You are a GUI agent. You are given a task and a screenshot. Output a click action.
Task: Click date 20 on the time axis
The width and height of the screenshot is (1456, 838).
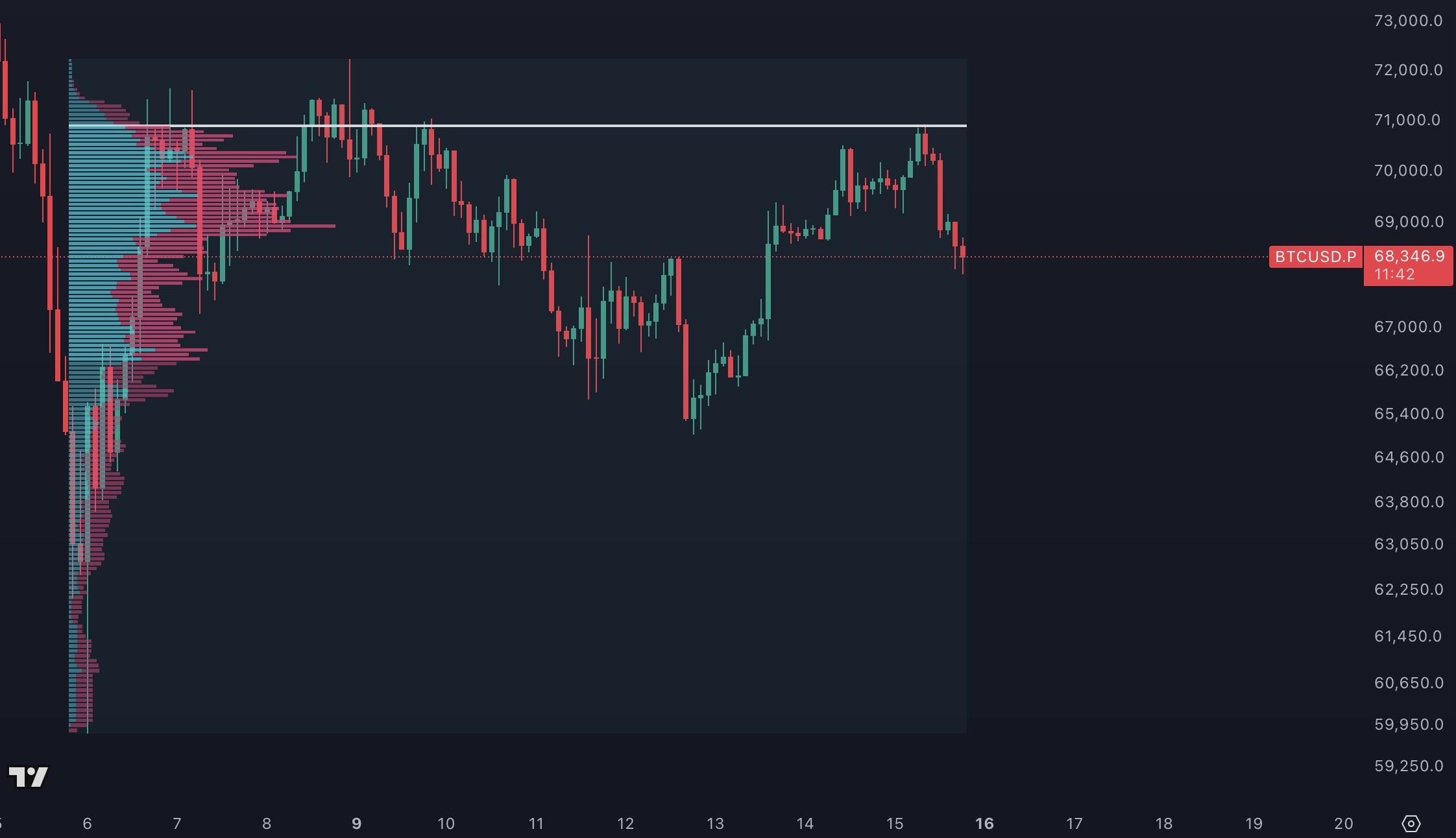(x=1343, y=824)
